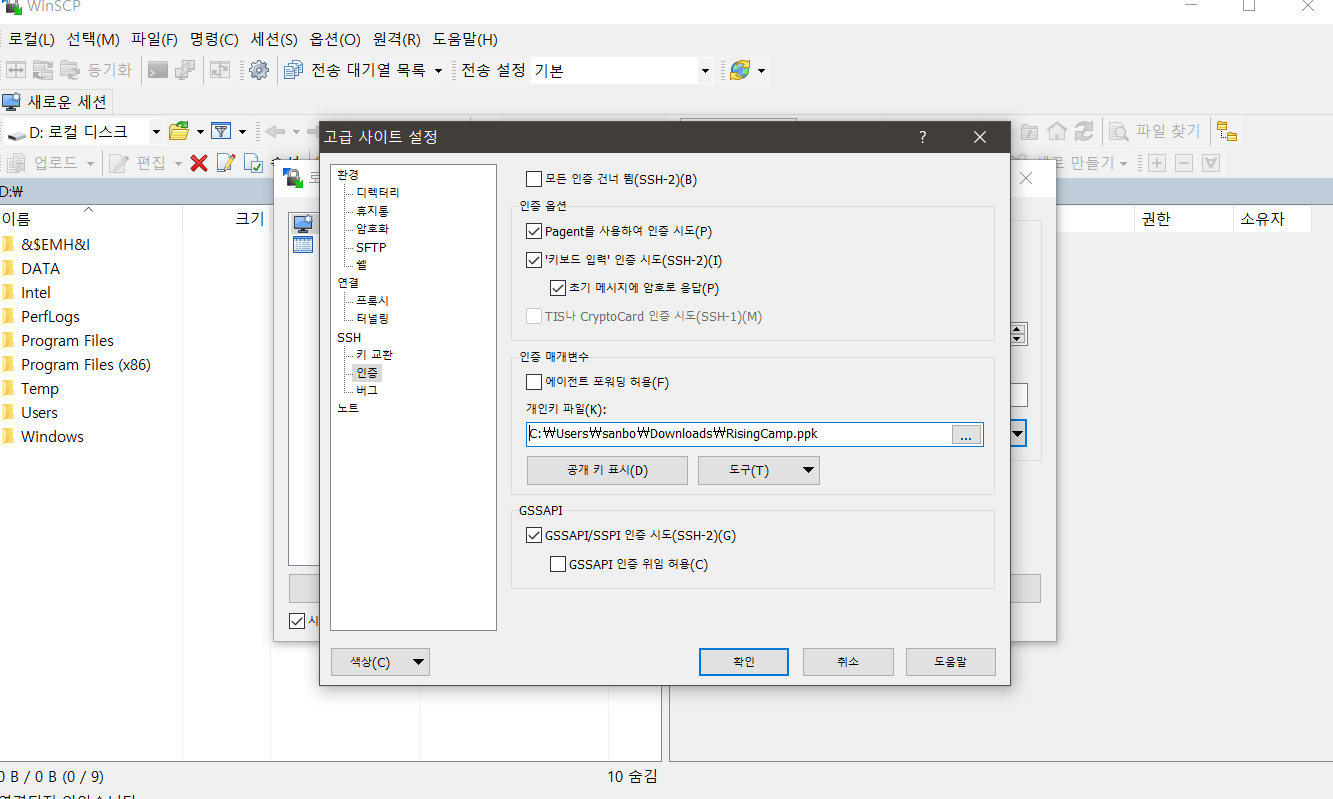The width and height of the screenshot is (1333, 799).
Task: Click the red X delete icon
Action: coord(199,163)
